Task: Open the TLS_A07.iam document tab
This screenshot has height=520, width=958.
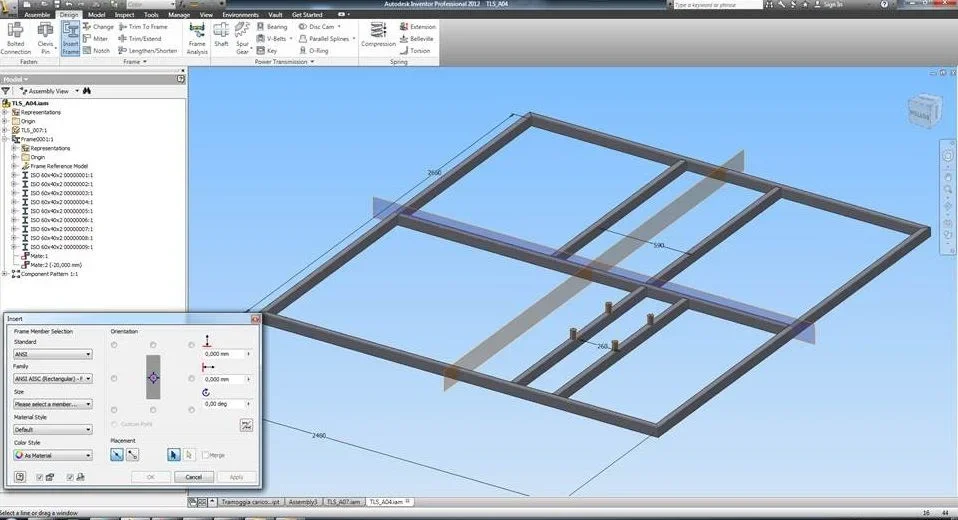Action: [343, 502]
